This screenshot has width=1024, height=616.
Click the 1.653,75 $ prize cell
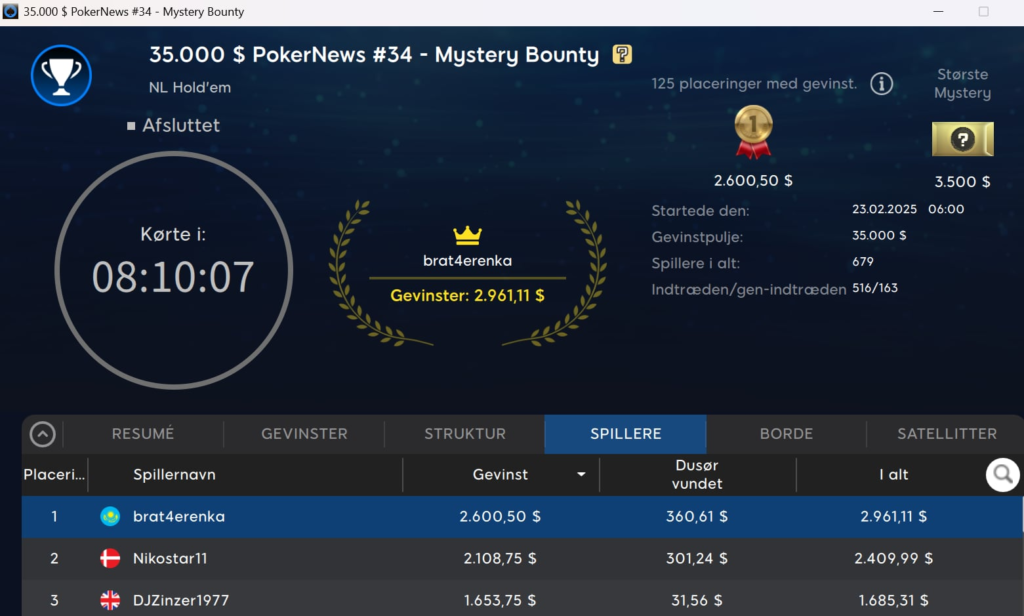[x=500, y=600]
